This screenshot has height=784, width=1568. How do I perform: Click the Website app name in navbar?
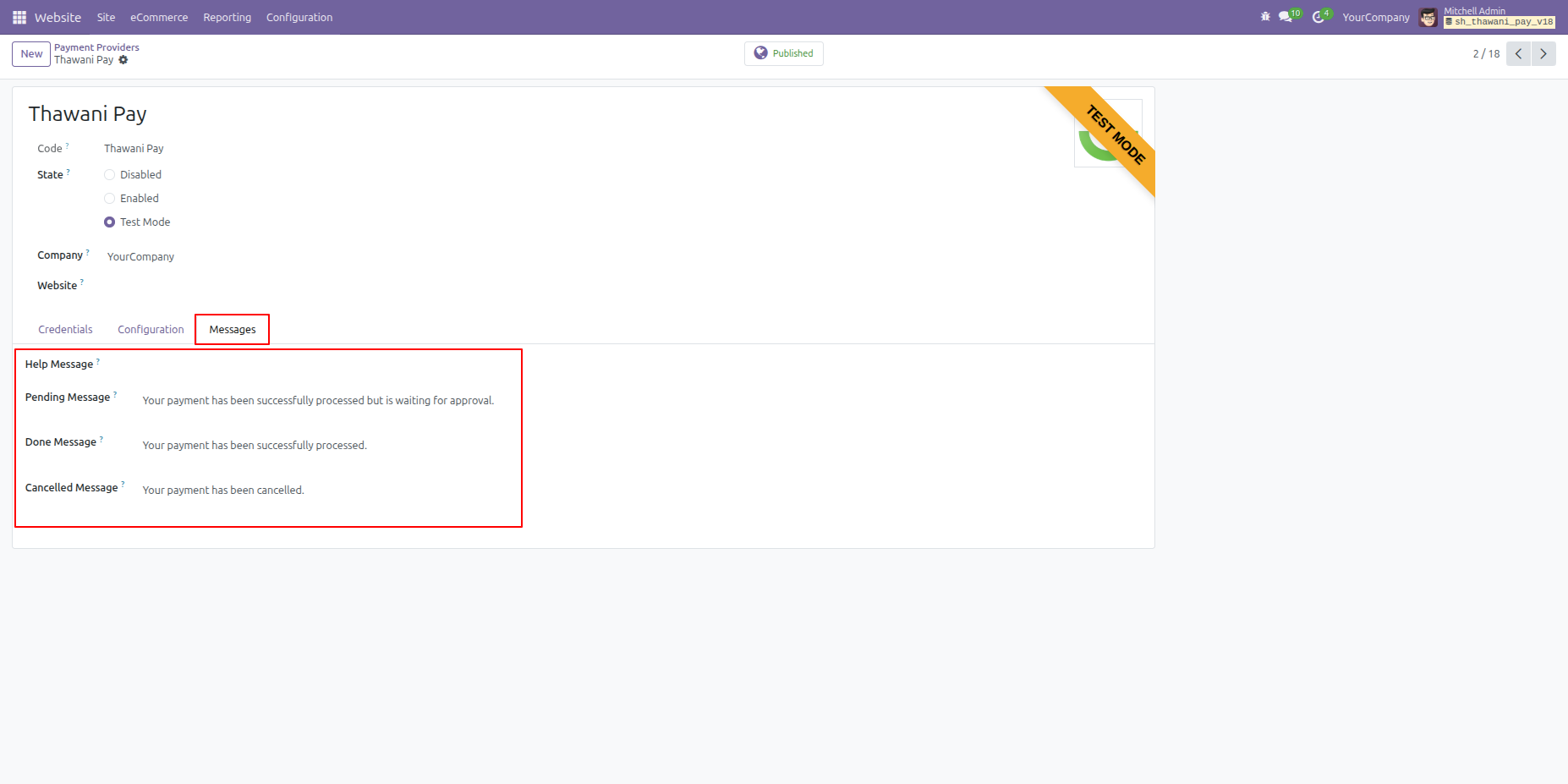pyautogui.click(x=58, y=17)
